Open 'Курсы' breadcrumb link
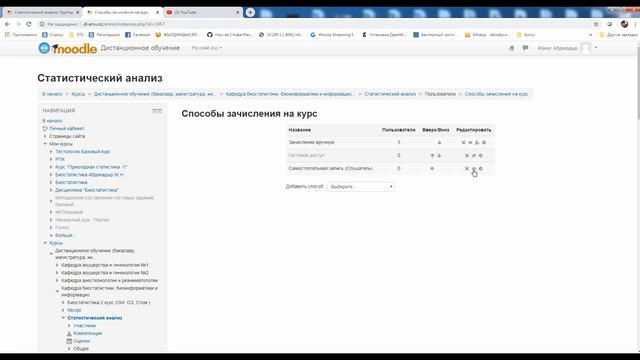Image resolution: width=640 pixels, height=360 pixels. pyautogui.click(x=78, y=94)
